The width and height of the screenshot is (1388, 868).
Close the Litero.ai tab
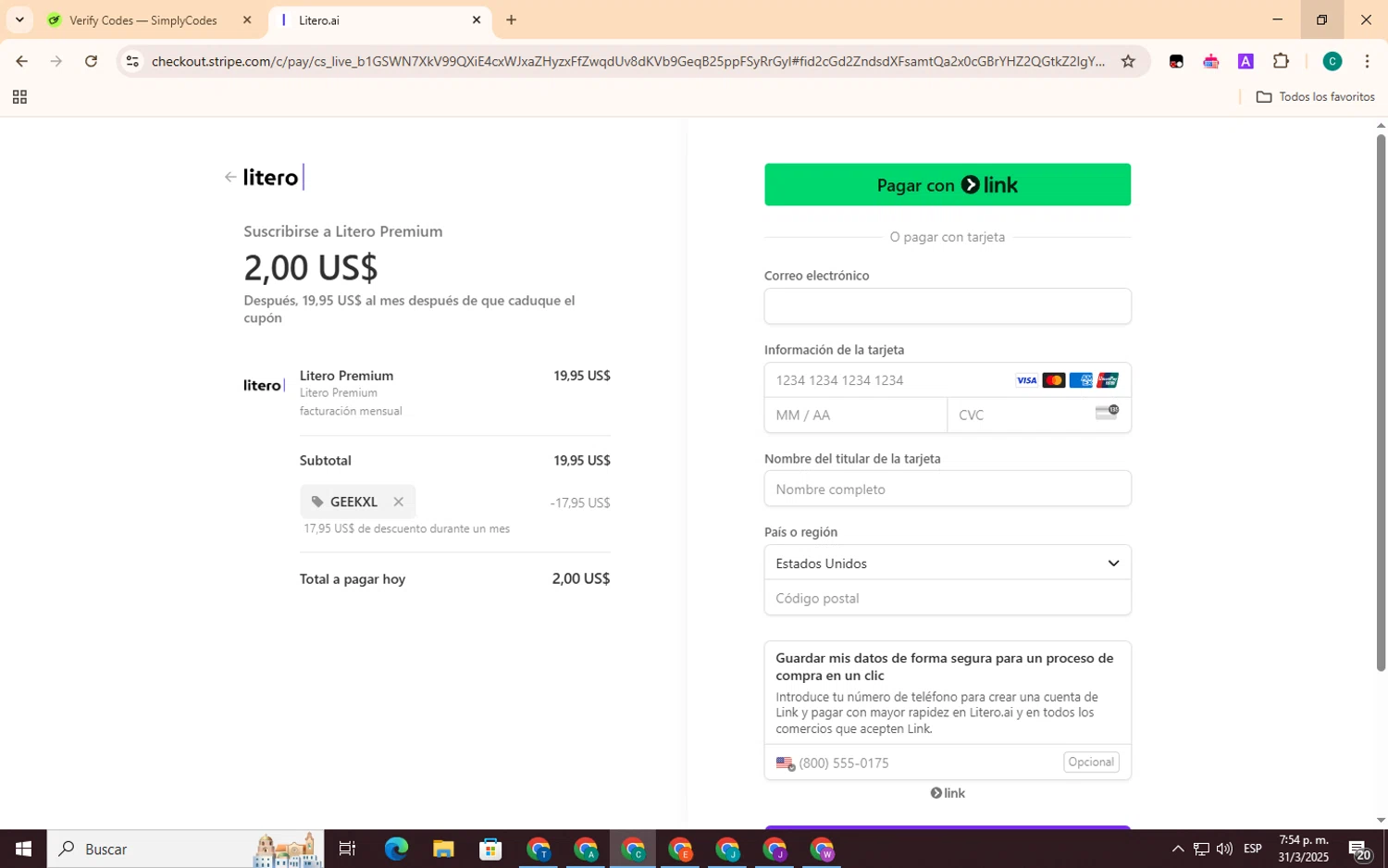477,19
